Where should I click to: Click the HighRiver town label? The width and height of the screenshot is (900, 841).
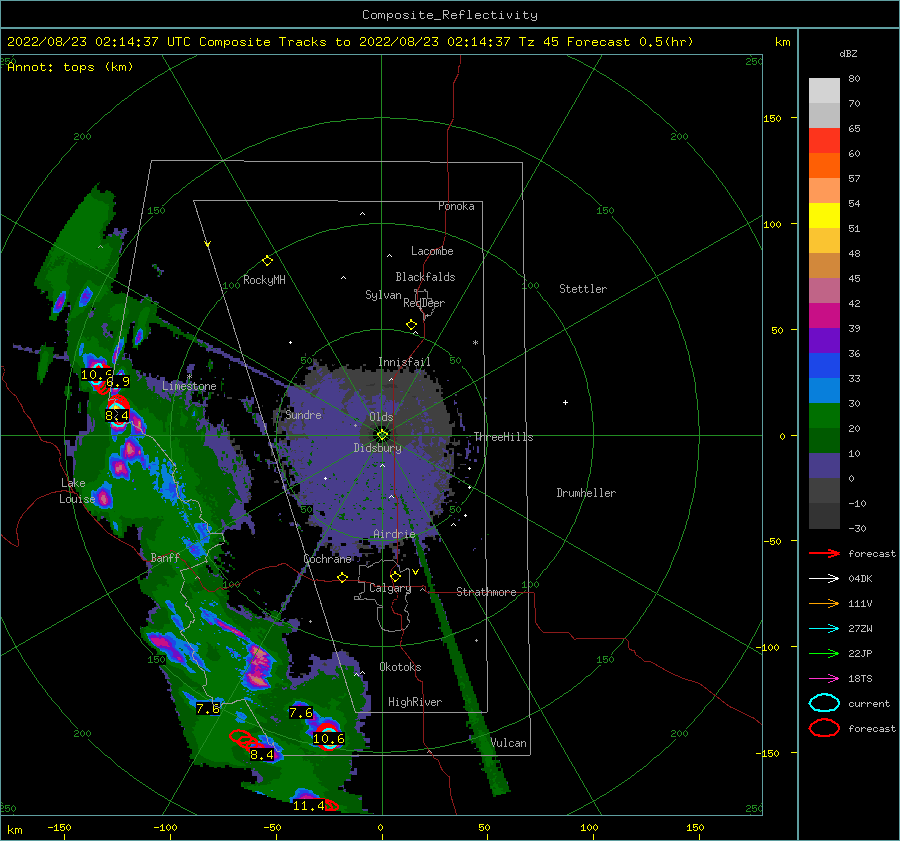[x=415, y=702]
